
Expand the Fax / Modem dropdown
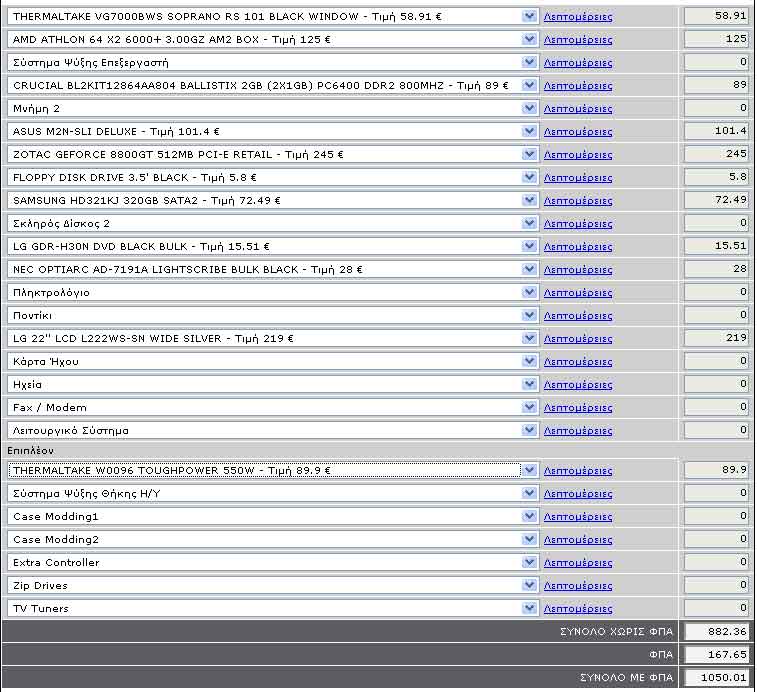pos(273,408)
